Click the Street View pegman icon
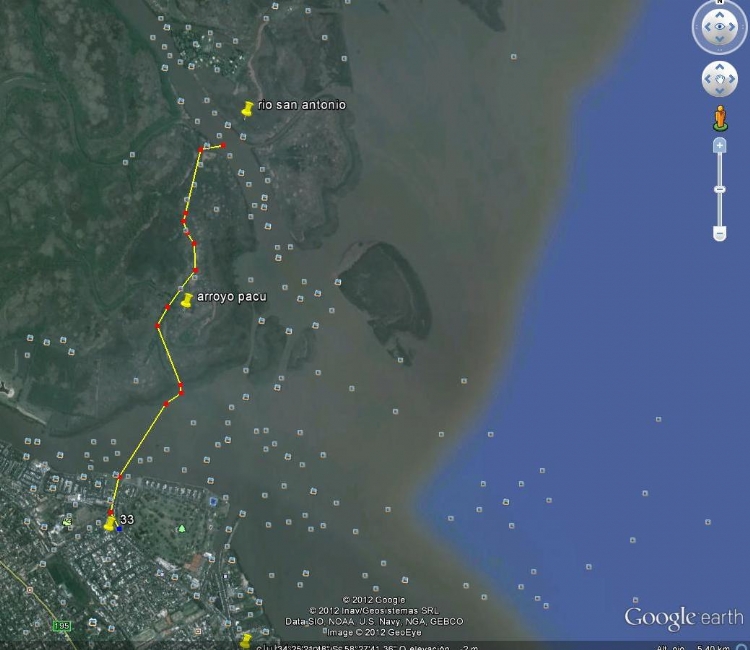 (720, 119)
